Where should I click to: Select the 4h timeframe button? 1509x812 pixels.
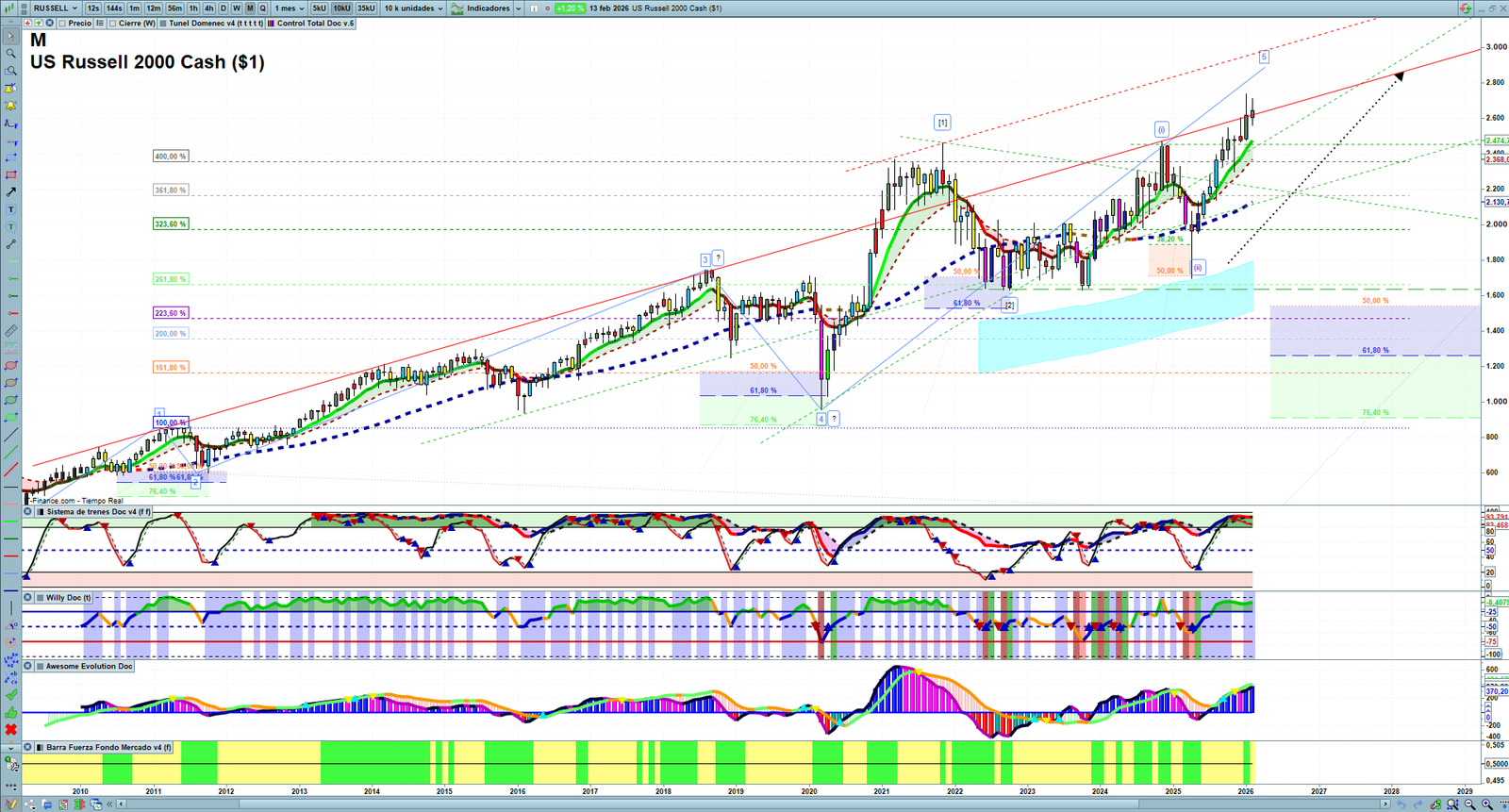click(209, 8)
